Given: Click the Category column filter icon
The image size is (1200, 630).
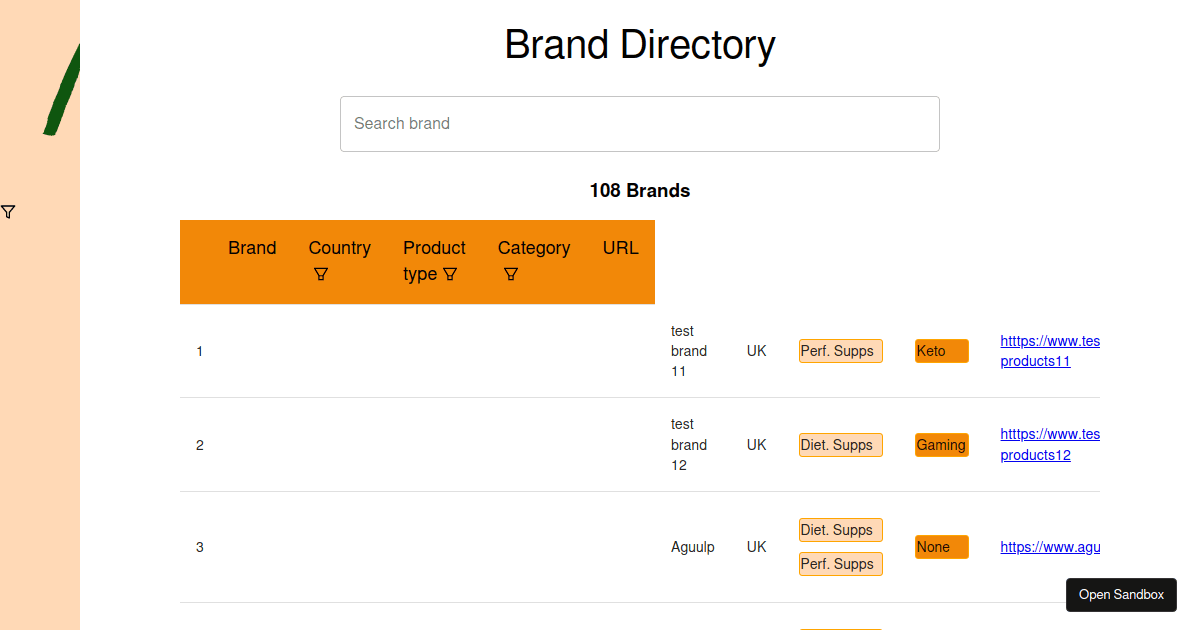Looking at the screenshot, I should (x=510, y=274).
